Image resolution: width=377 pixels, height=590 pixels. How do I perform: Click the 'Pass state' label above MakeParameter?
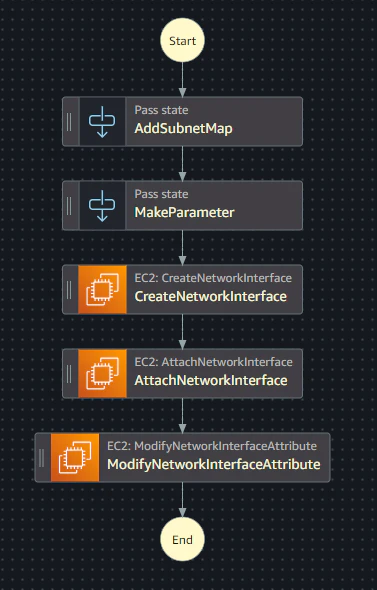click(x=161, y=194)
